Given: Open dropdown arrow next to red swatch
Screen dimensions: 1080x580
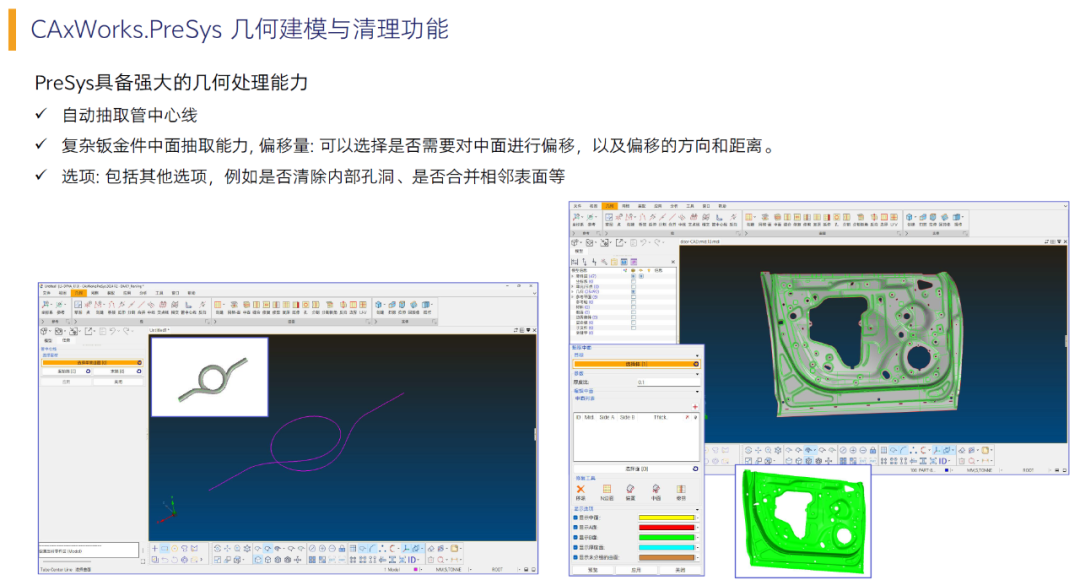Looking at the screenshot, I should [698, 528].
